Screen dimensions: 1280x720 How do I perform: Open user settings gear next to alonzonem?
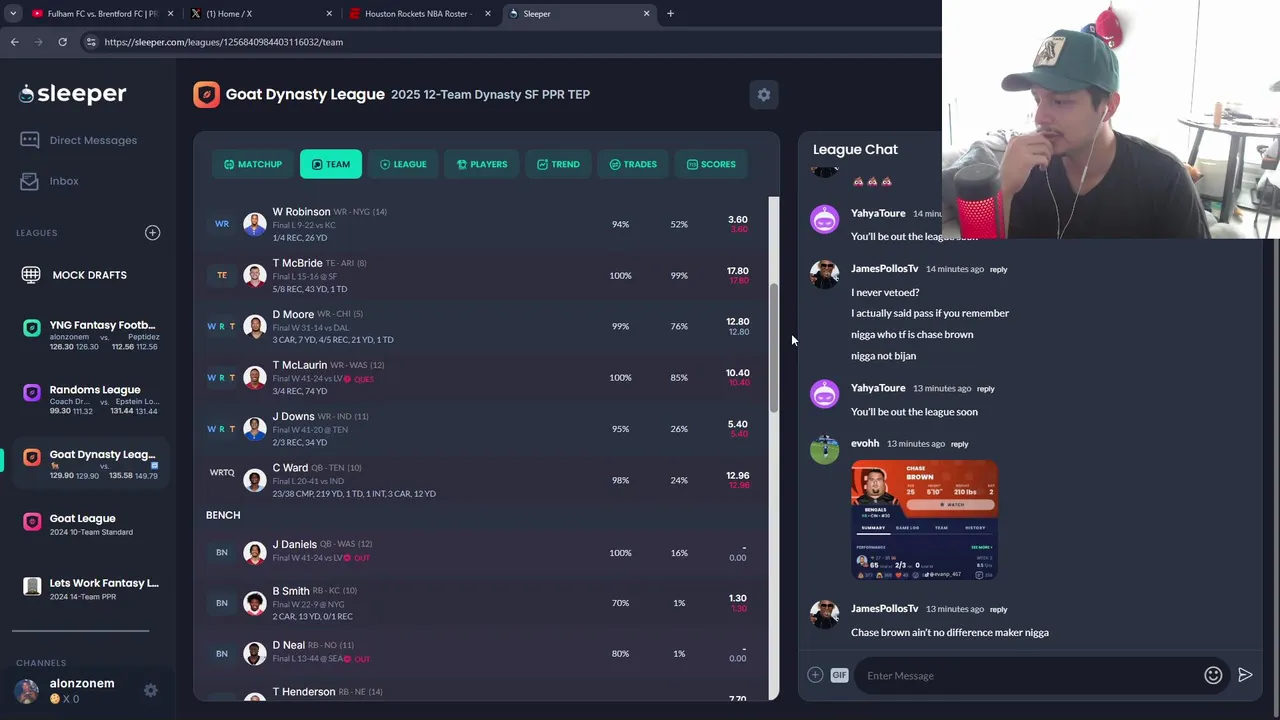(150, 690)
